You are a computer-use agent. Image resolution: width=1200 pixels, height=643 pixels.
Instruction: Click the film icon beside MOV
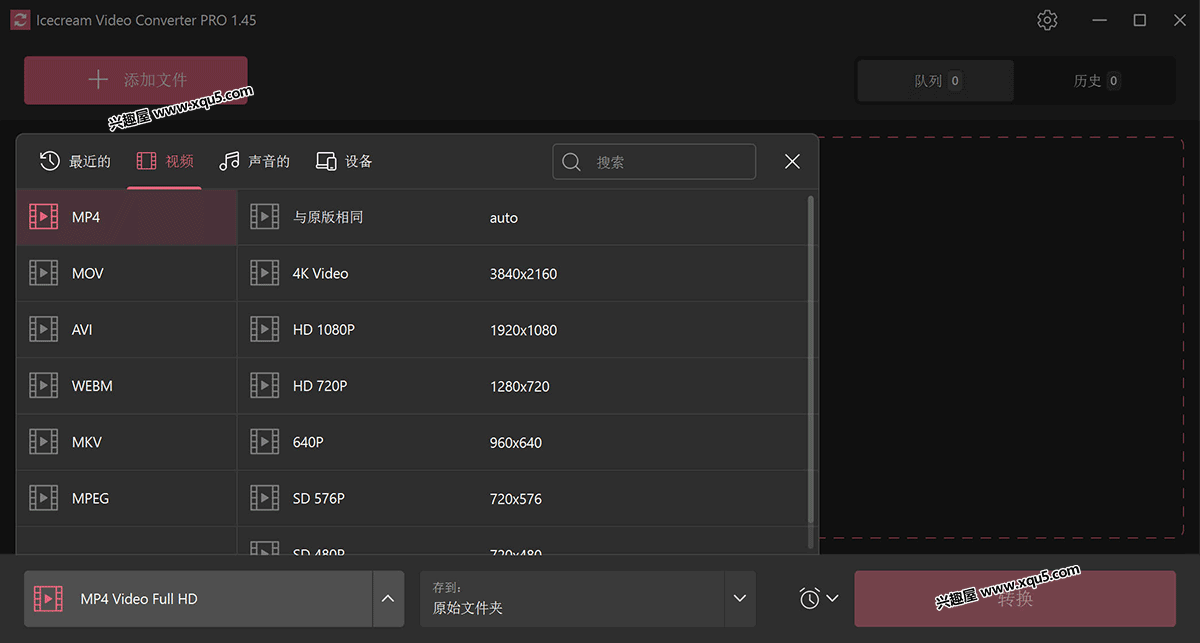click(x=44, y=273)
